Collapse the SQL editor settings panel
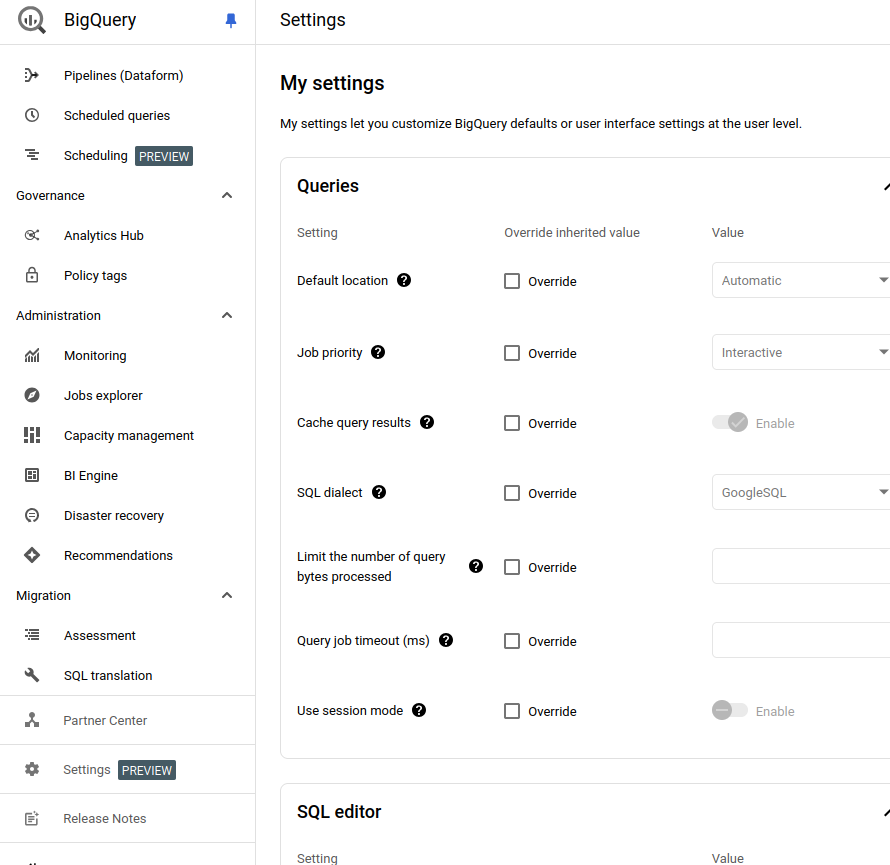The height and width of the screenshot is (865, 890). [887, 812]
